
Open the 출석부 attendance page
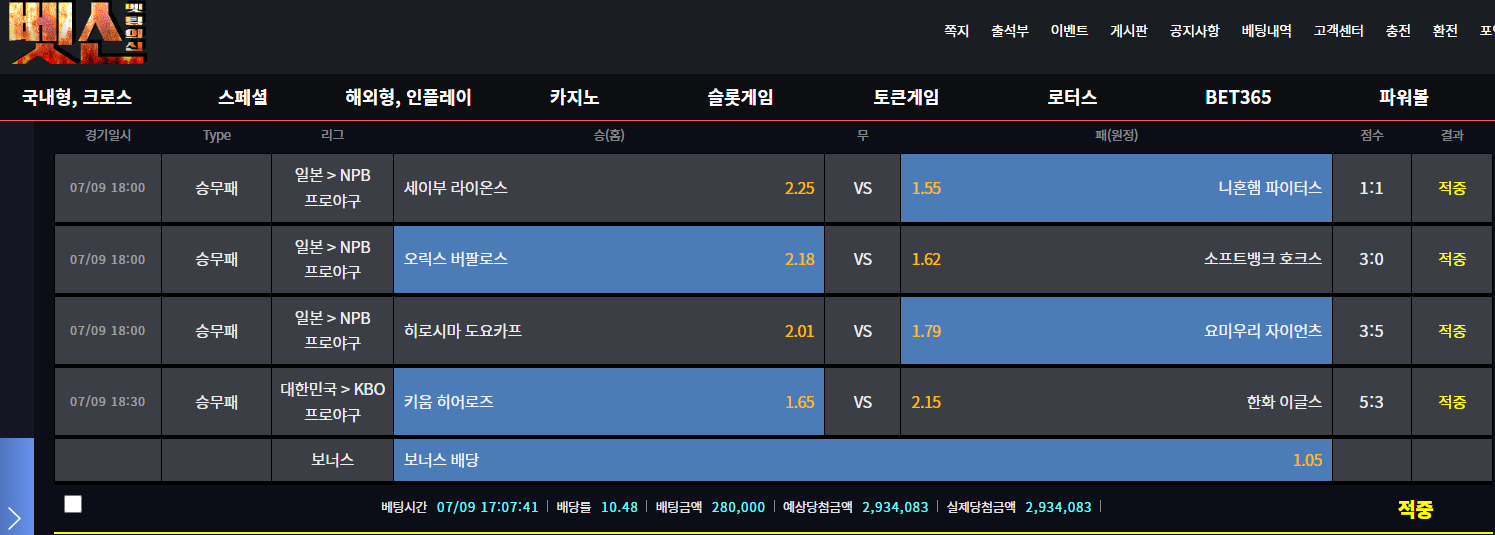1009,31
